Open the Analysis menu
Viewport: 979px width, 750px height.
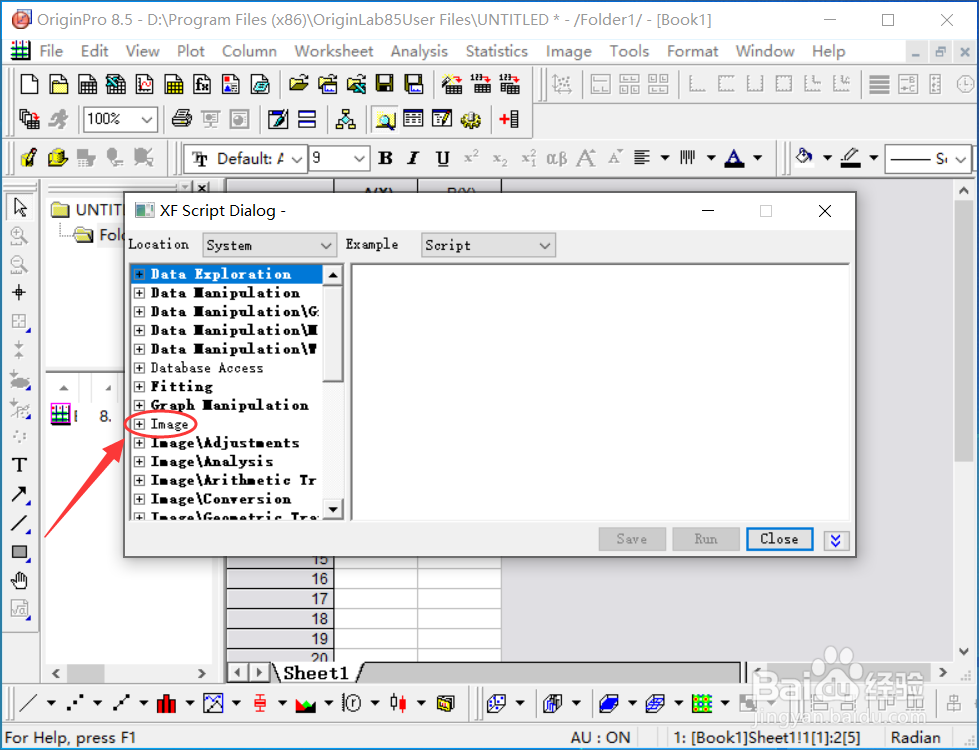(x=419, y=51)
